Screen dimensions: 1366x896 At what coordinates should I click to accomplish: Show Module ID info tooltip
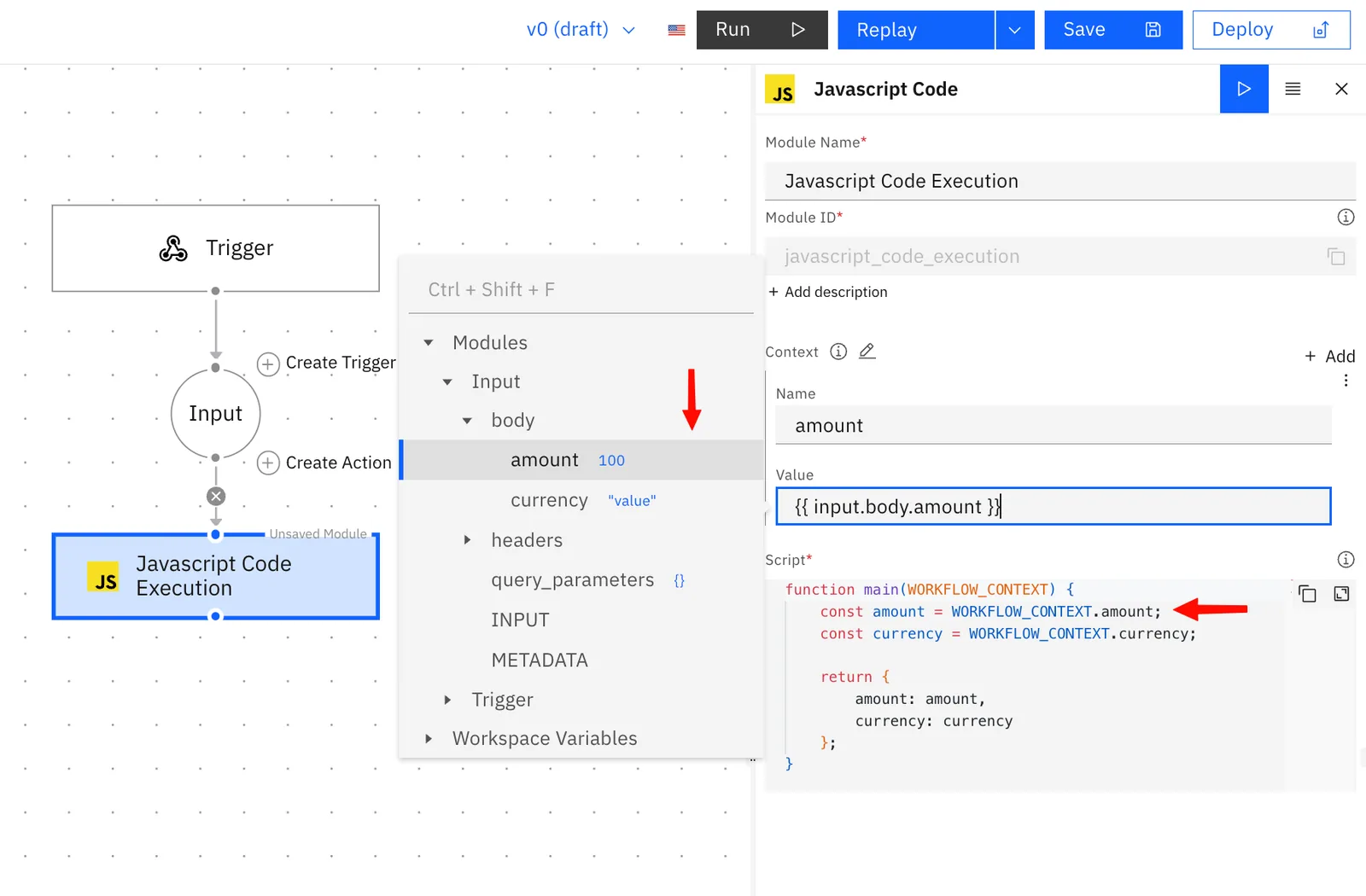[x=1346, y=217]
